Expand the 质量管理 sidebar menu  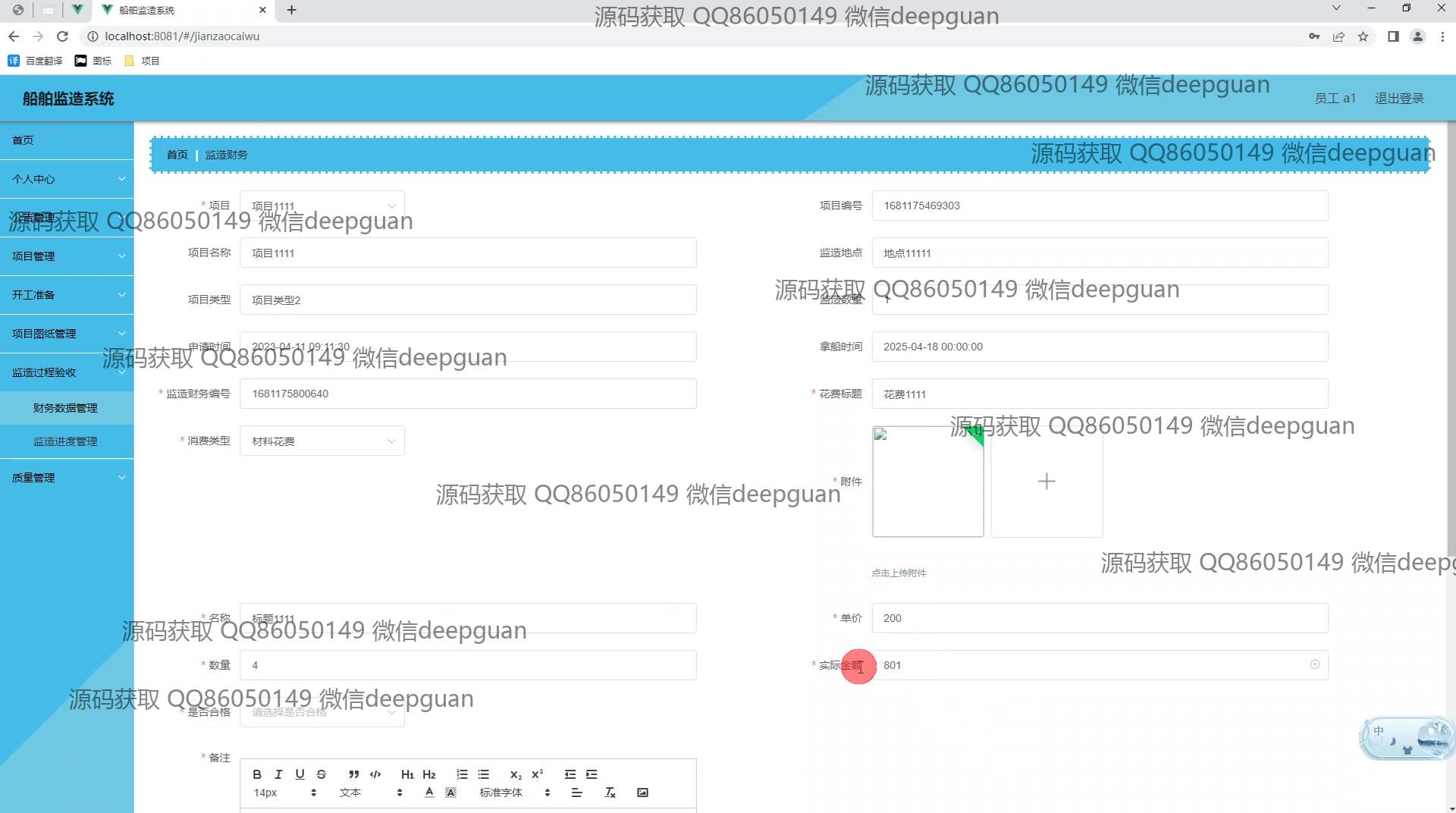pyautogui.click(x=67, y=478)
